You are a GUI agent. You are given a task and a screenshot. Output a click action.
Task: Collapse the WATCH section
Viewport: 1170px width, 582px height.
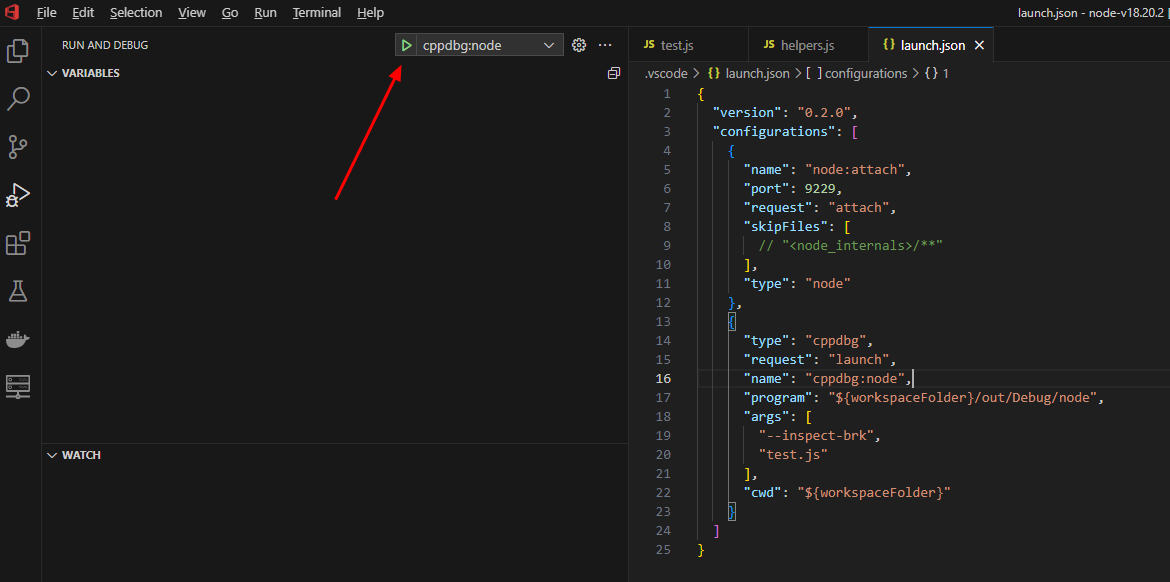[52, 455]
